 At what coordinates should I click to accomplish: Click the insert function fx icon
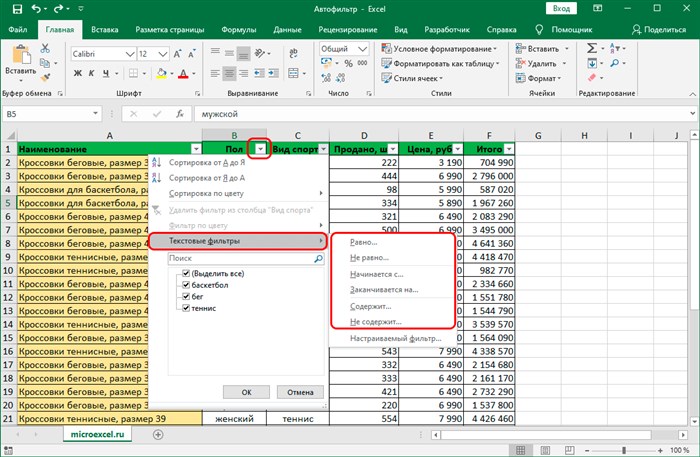coord(180,114)
